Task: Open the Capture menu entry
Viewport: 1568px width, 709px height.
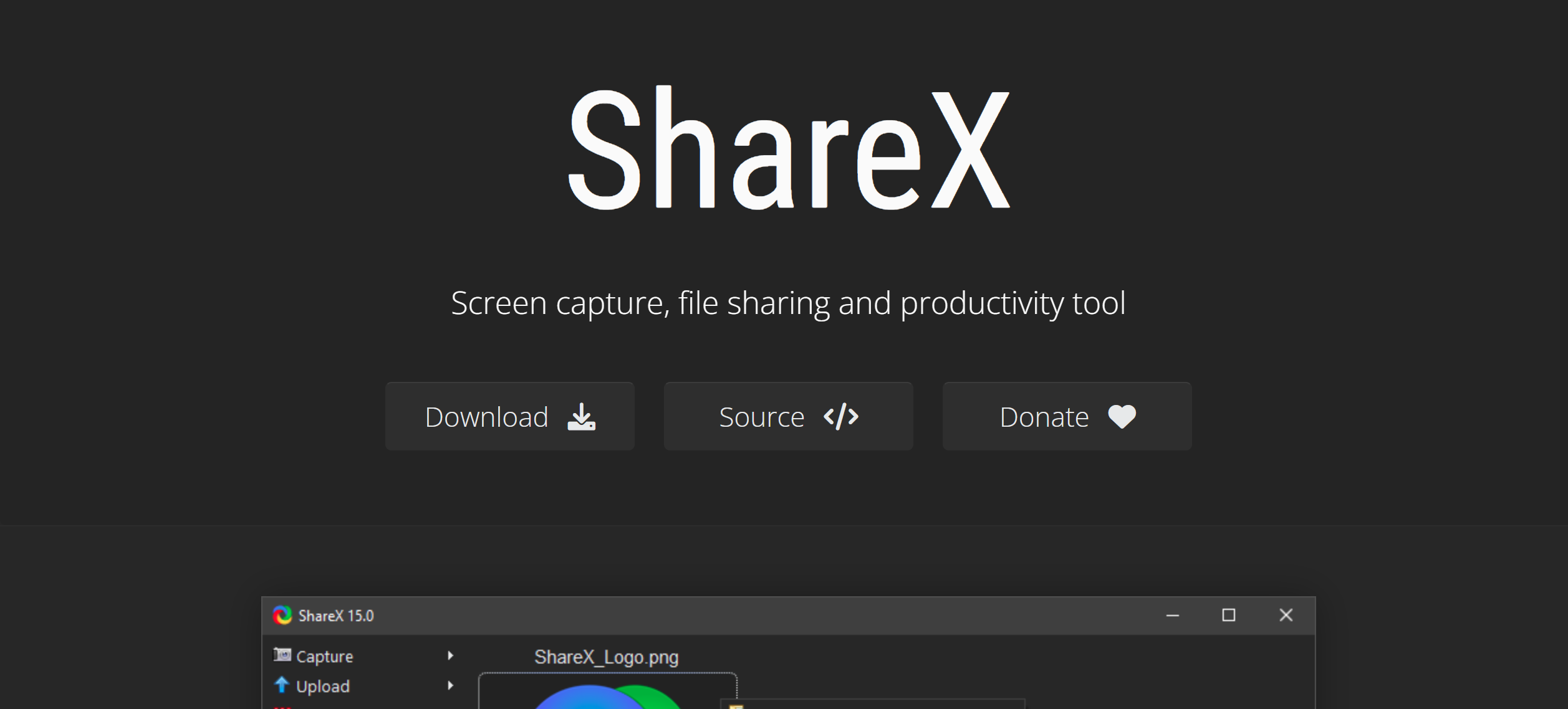Action: tap(324, 656)
